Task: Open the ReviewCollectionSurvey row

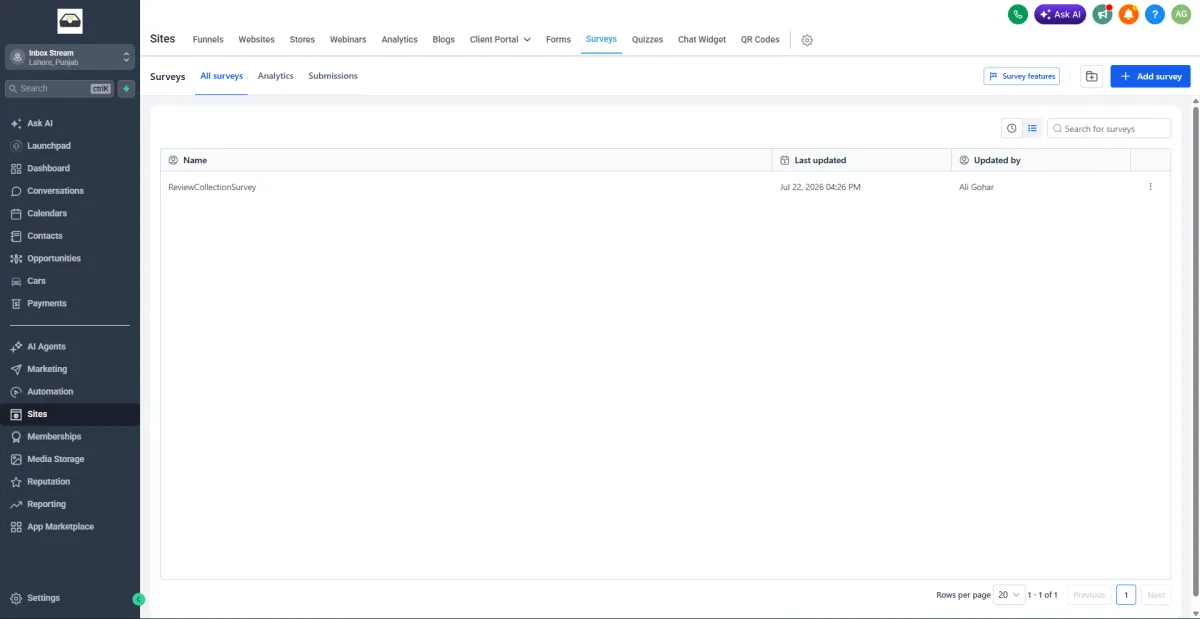Action: tap(665, 187)
